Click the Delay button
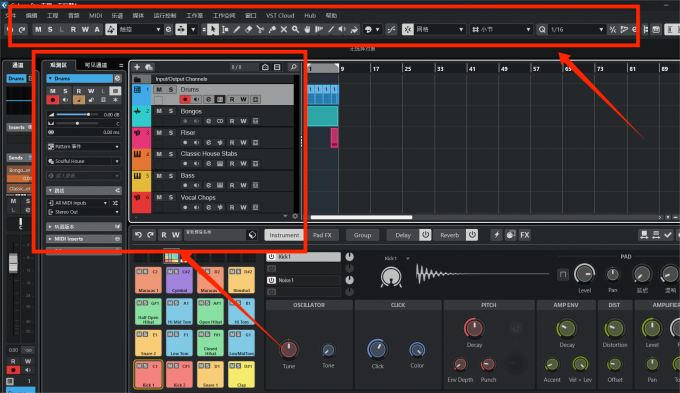Screen dimensions: 680x393 coord(403,235)
